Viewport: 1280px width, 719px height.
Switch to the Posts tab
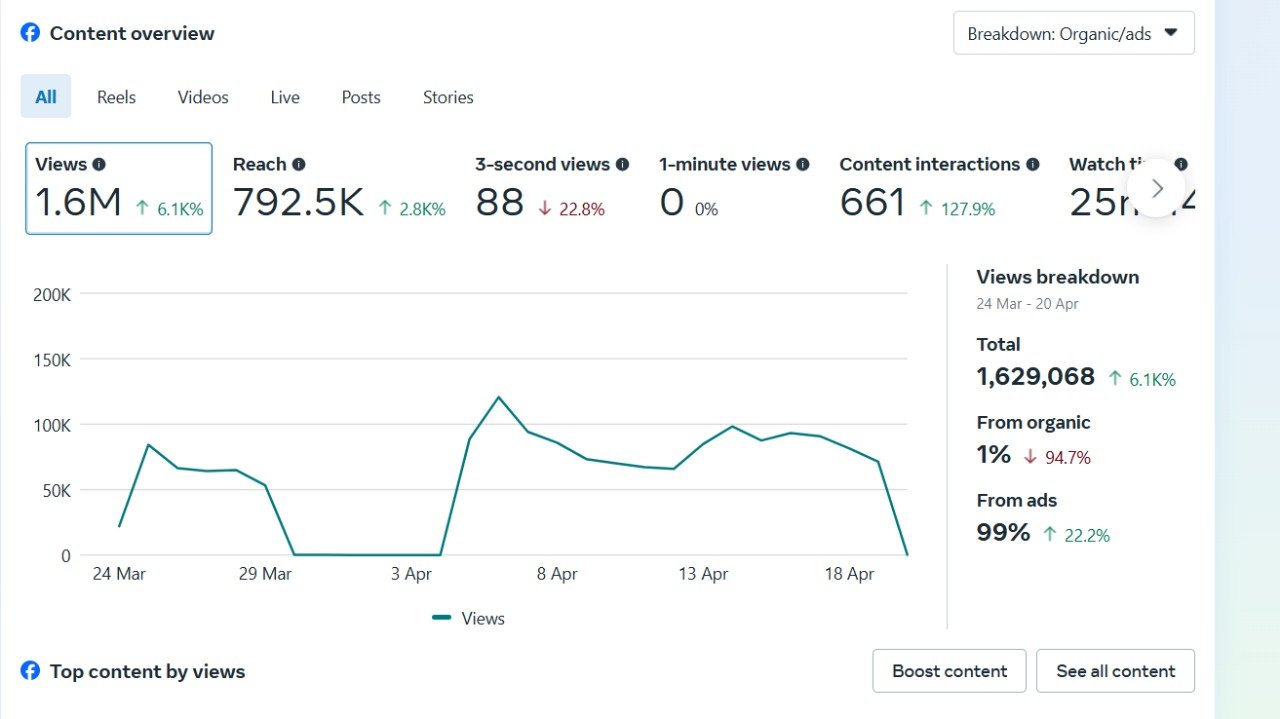tap(361, 97)
